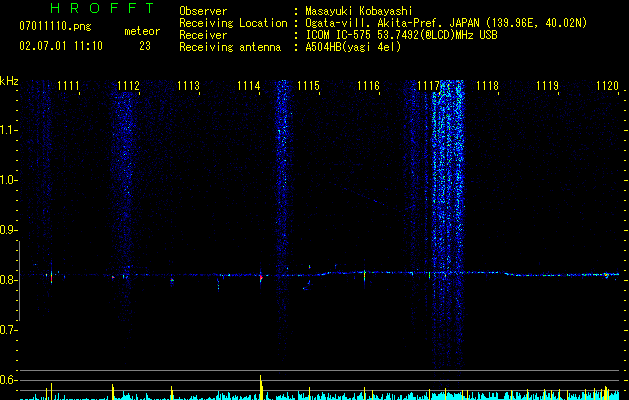Click time marker 1114
629x400 pixels.
coord(248,86)
